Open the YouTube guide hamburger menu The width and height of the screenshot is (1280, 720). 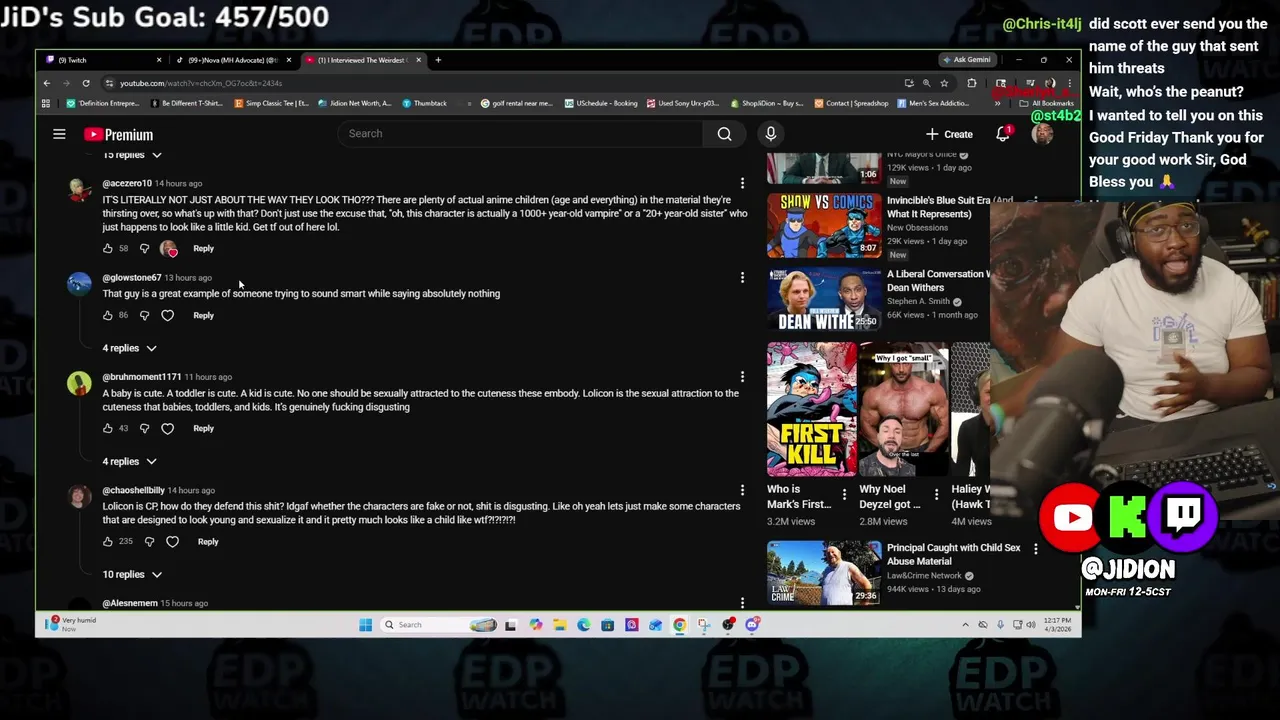(59, 134)
